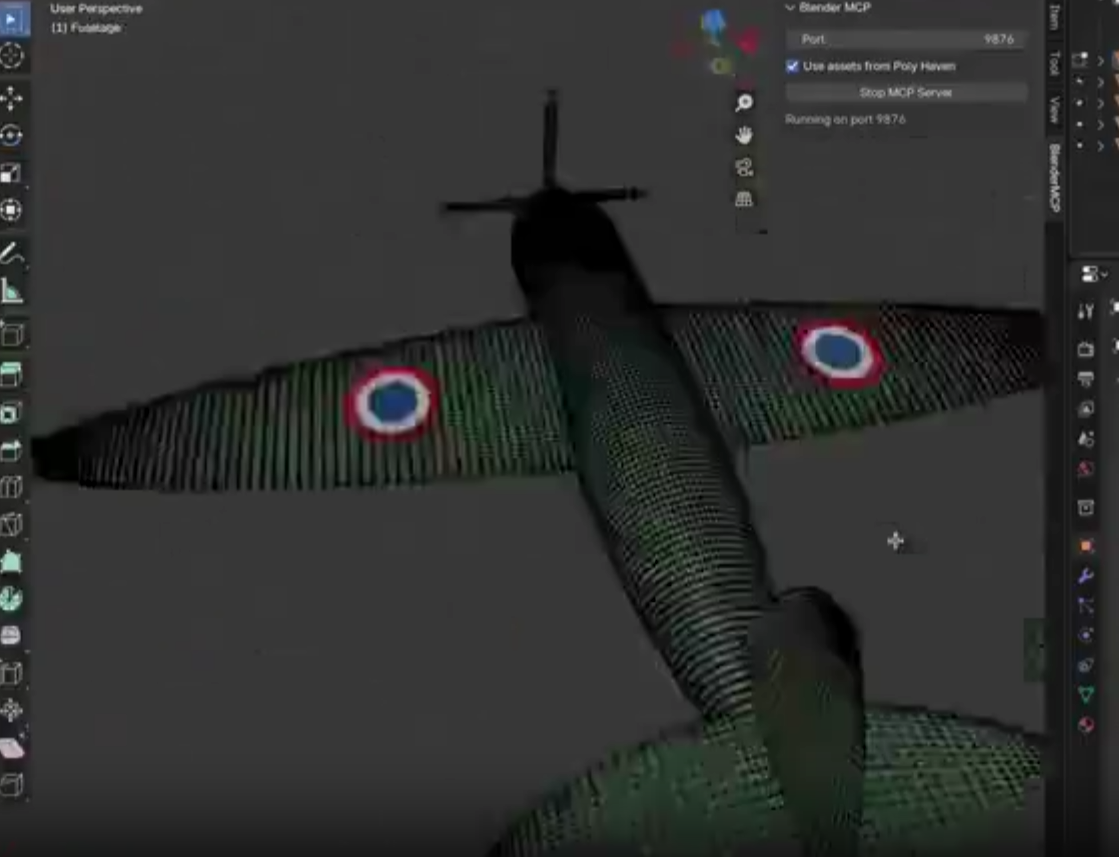Select the Extrude Region tool
Viewport: 1119px width, 857px height.
tap(12, 374)
